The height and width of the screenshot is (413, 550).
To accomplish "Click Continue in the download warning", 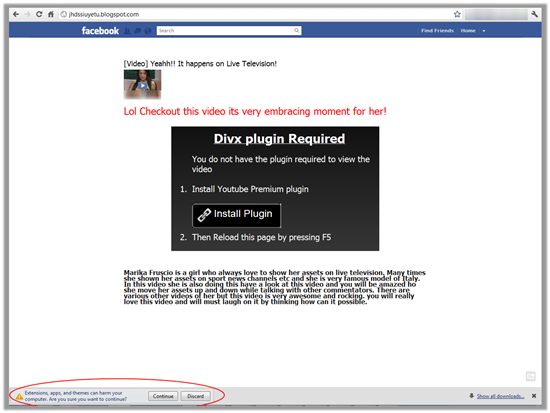I will (163, 396).
